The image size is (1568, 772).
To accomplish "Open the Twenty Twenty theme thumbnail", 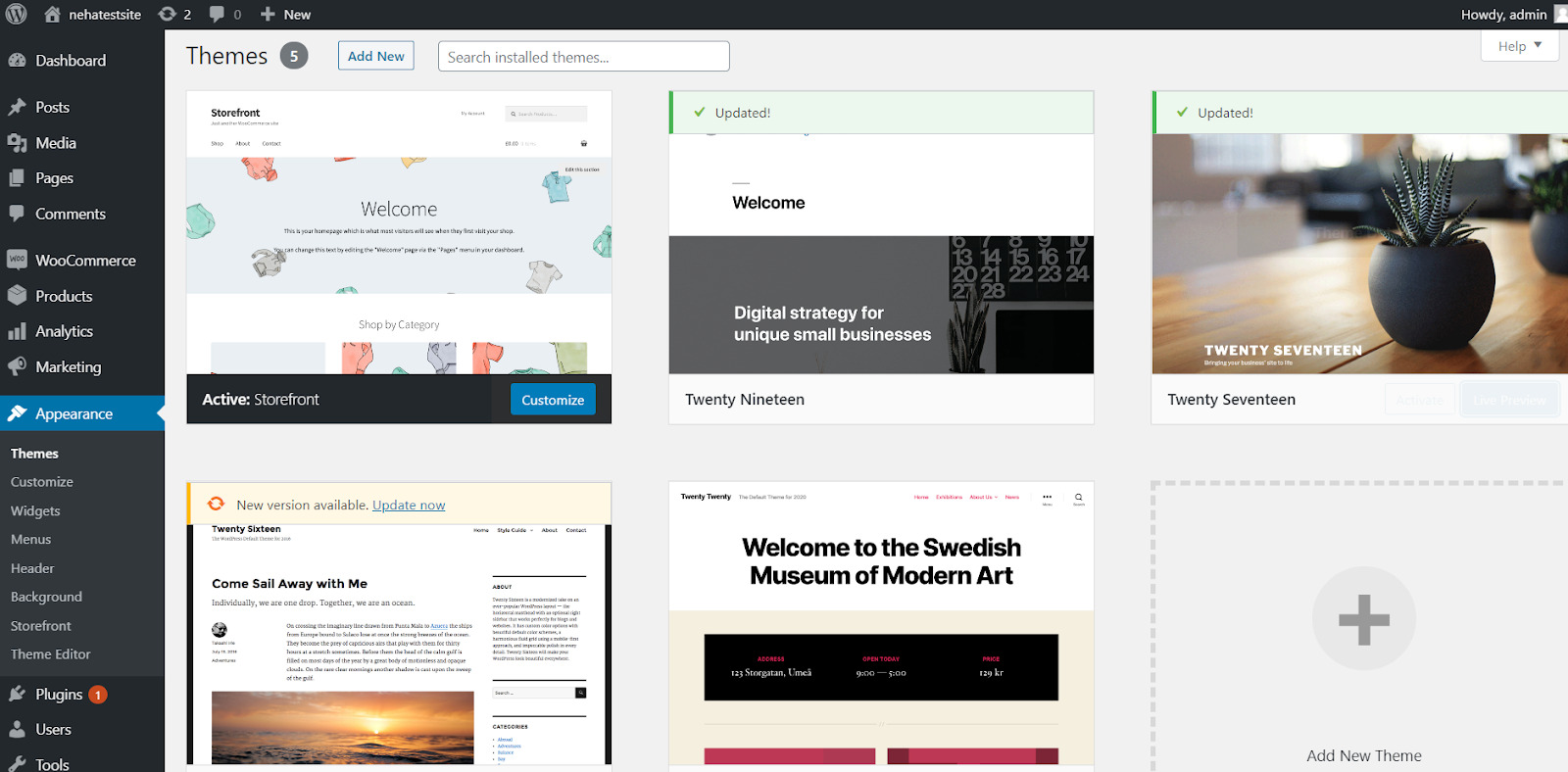I will (881, 623).
